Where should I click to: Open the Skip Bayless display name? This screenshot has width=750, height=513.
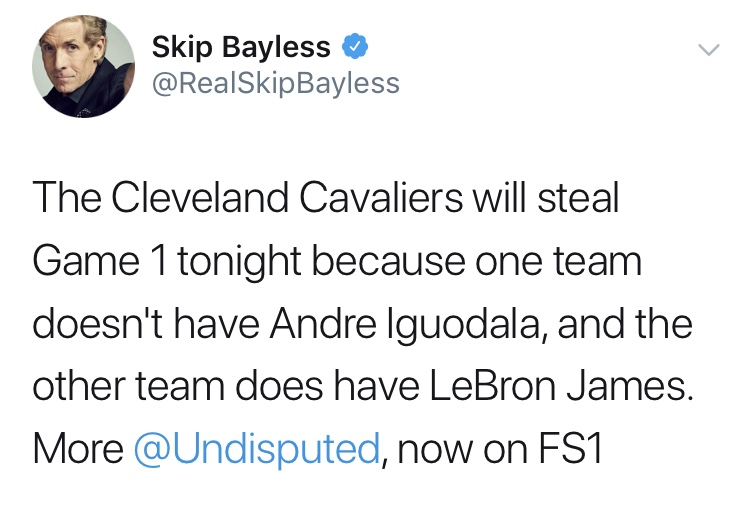click(x=241, y=46)
